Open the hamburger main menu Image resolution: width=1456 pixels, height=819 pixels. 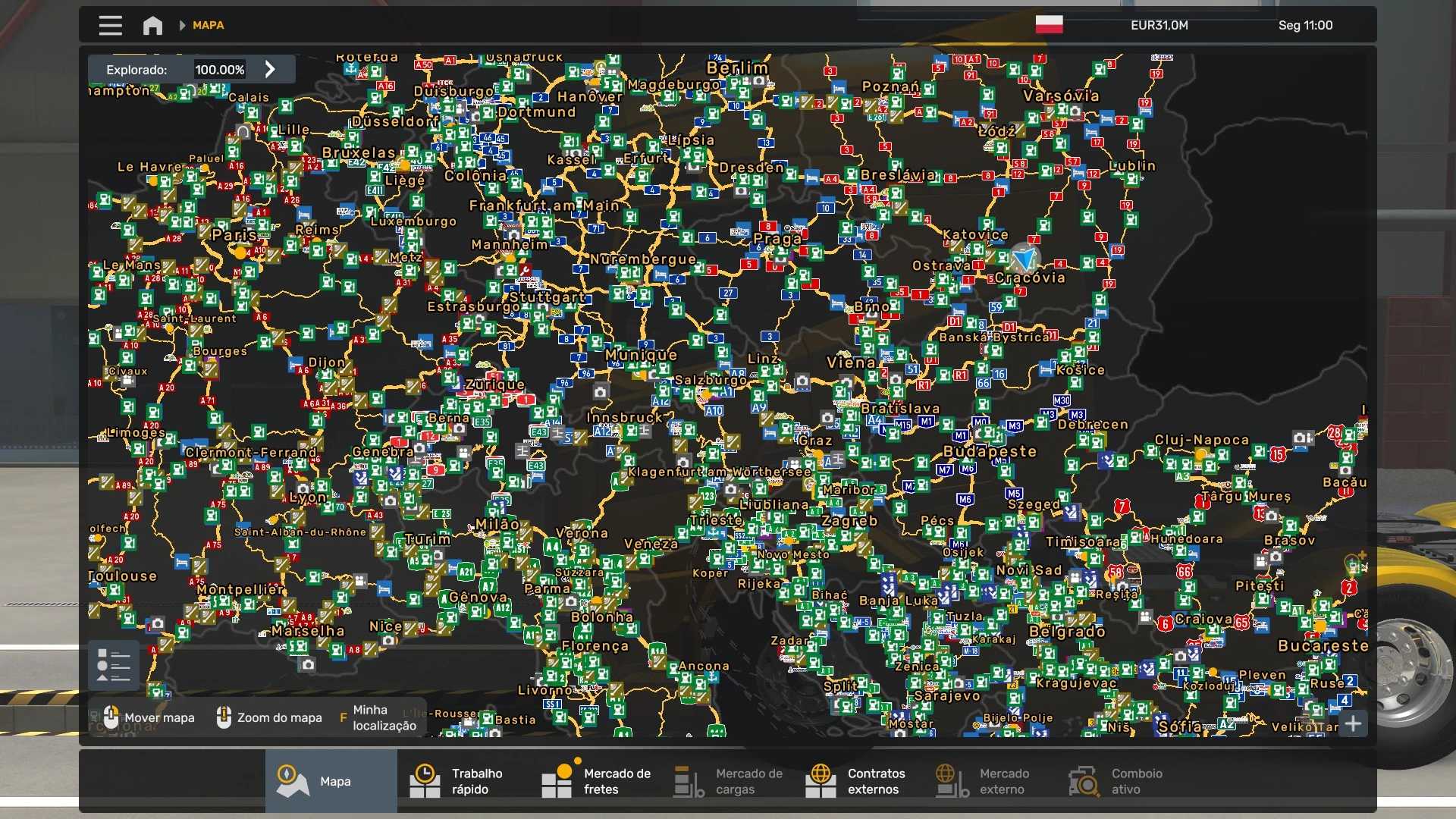pos(110,25)
